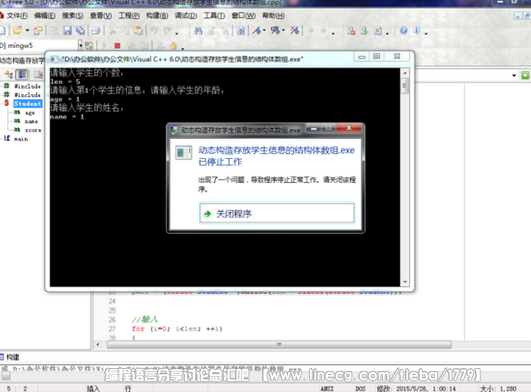Viewport: 531px width, 392px height.
Task: Click the toggle bookmark icon
Action: pyautogui.click(x=257, y=31)
